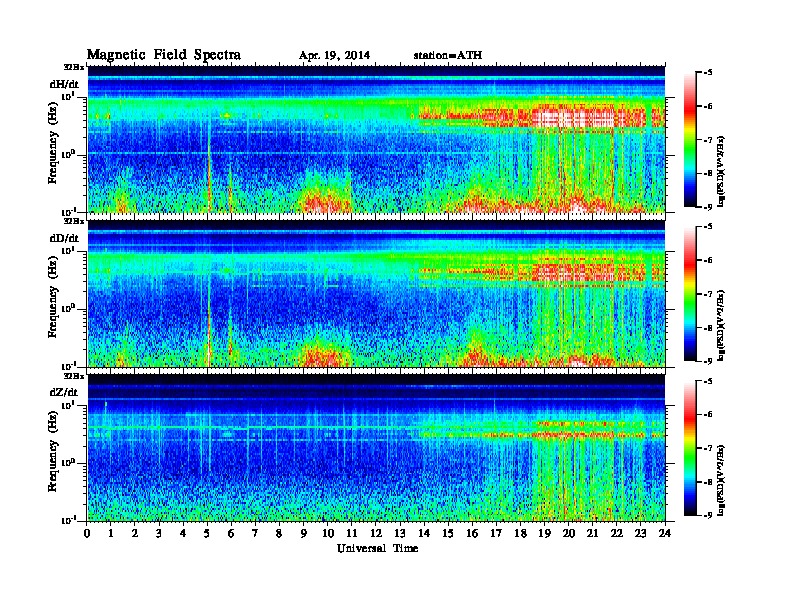This screenshot has width=792, height=612.
Task: Click the dZ/dt colorbar
Action: point(689,448)
